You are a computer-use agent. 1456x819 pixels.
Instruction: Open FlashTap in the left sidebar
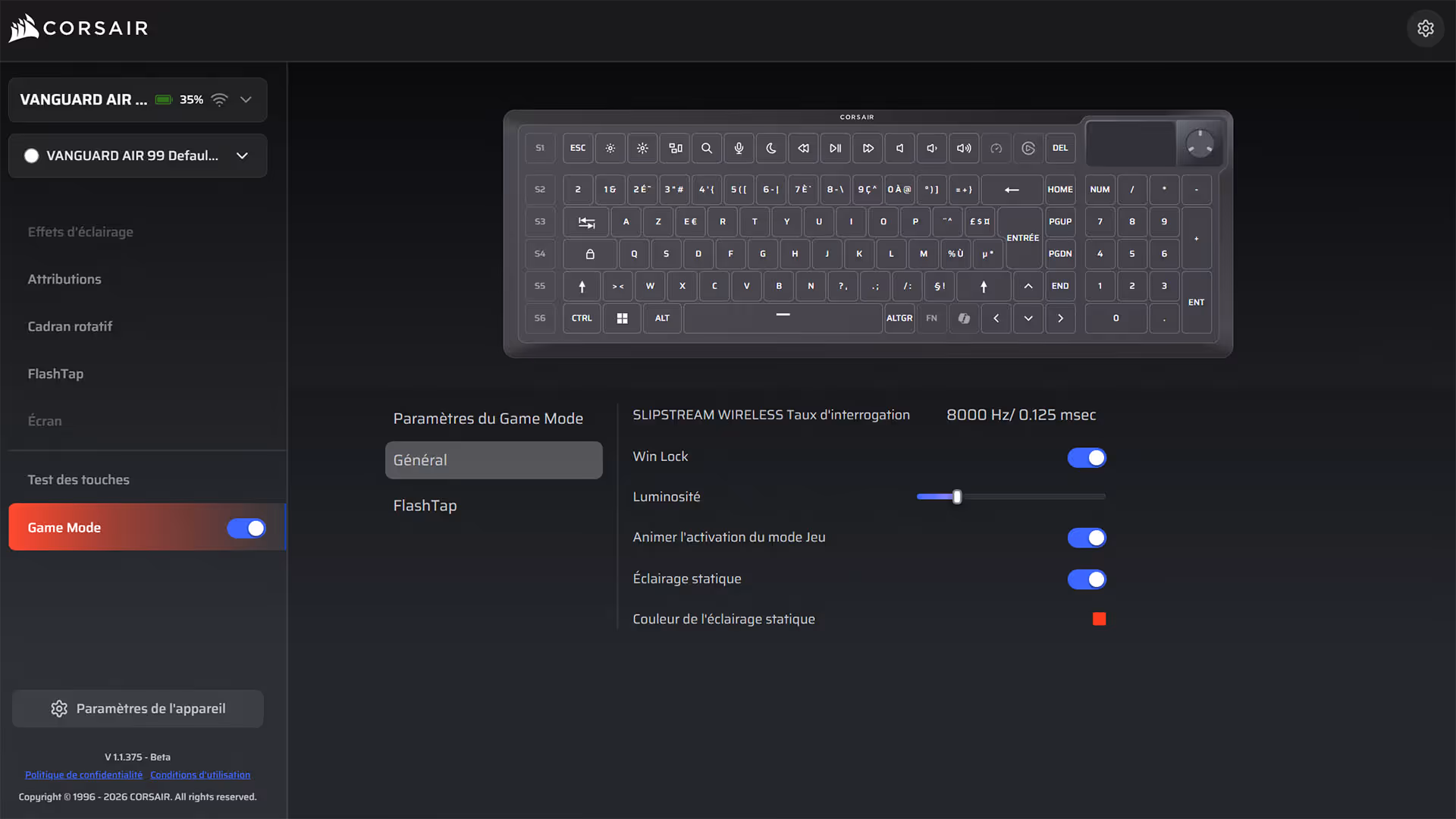click(55, 374)
